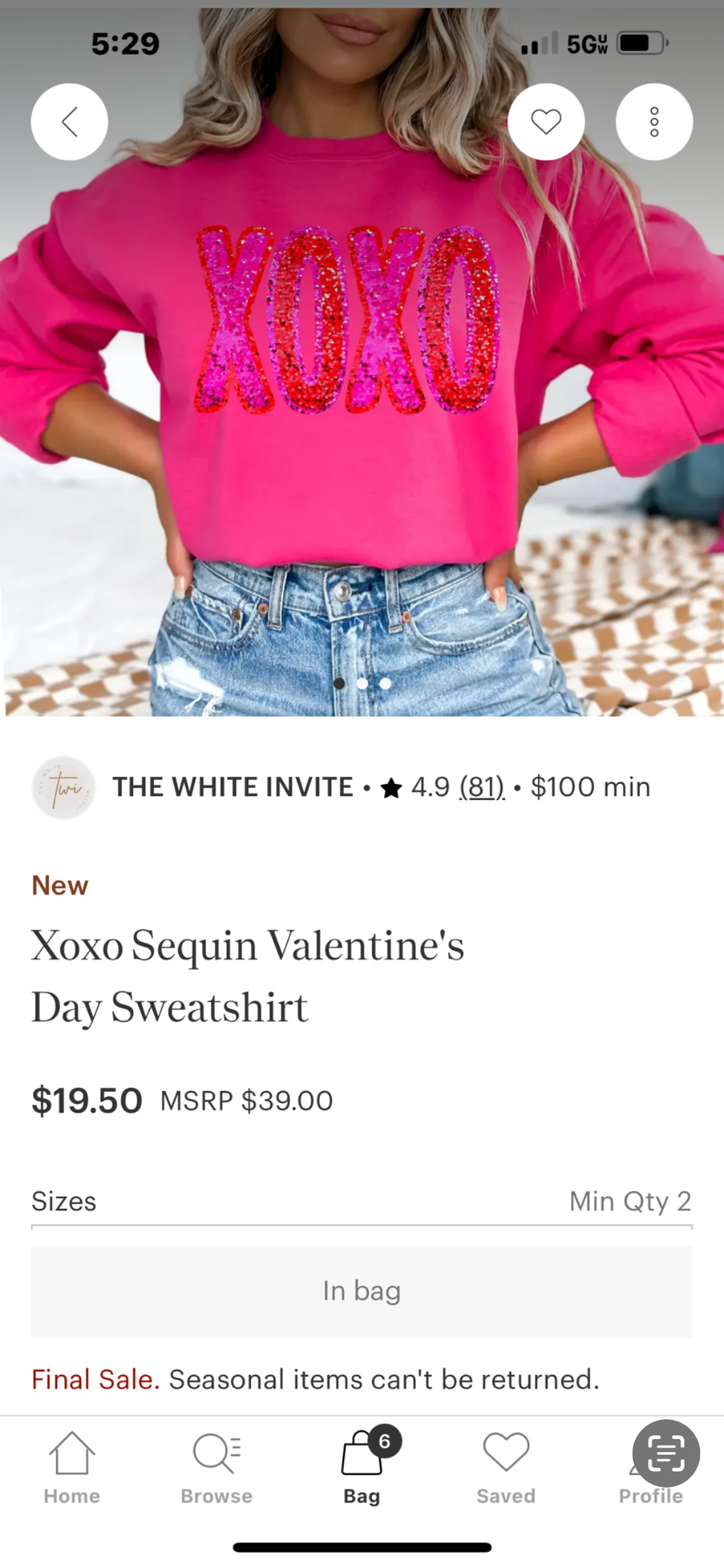This screenshot has height=1568, width=724.
Task: Tap the Final Sale notice
Action: tap(315, 1379)
